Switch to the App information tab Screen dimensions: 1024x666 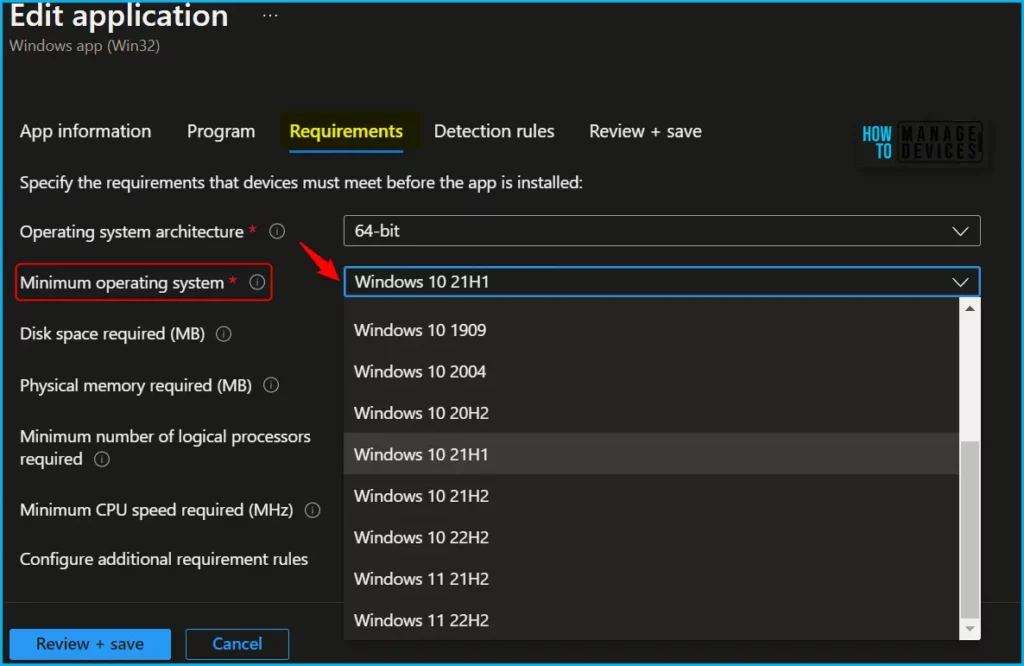(x=85, y=131)
